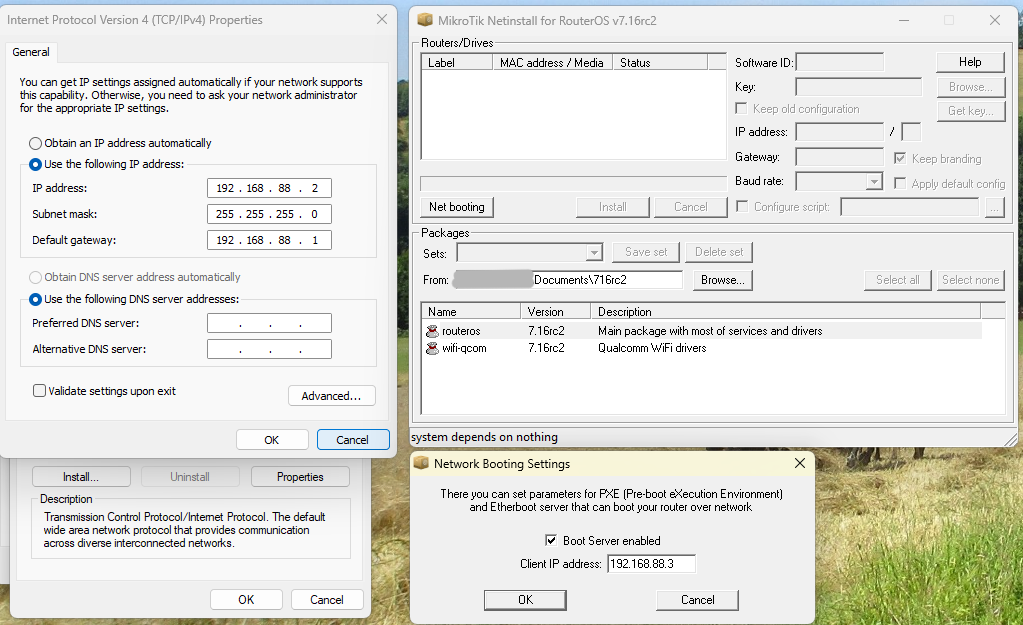Select Use the following IP address
The width and height of the screenshot is (1023, 625).
[35, 164]
